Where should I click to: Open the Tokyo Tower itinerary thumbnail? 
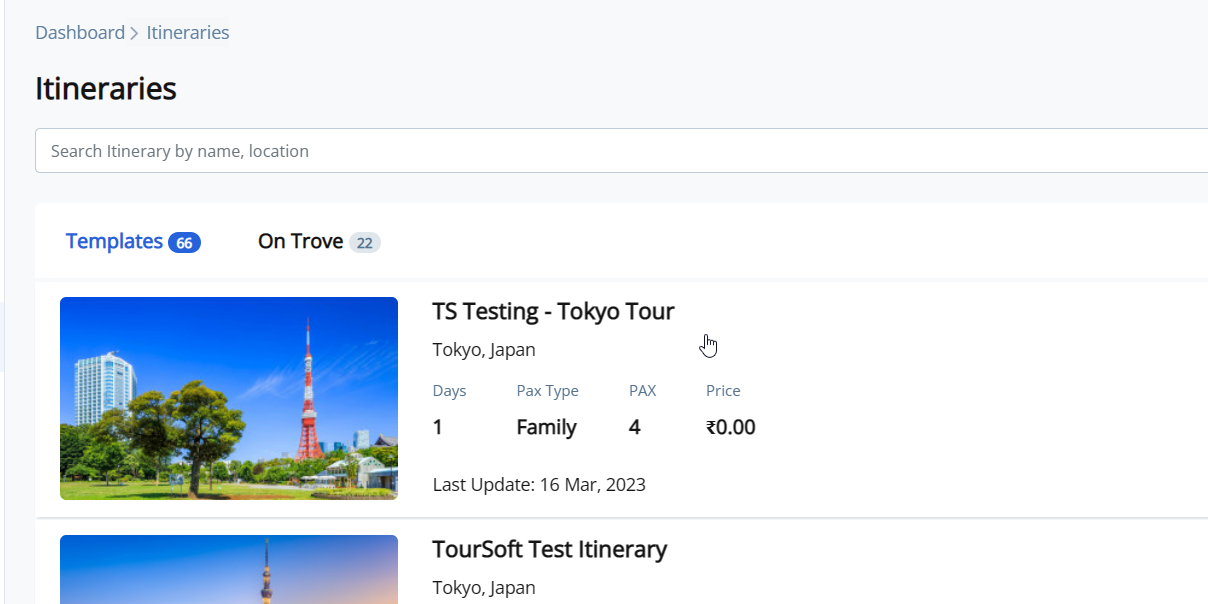click(x=229, y=398)
